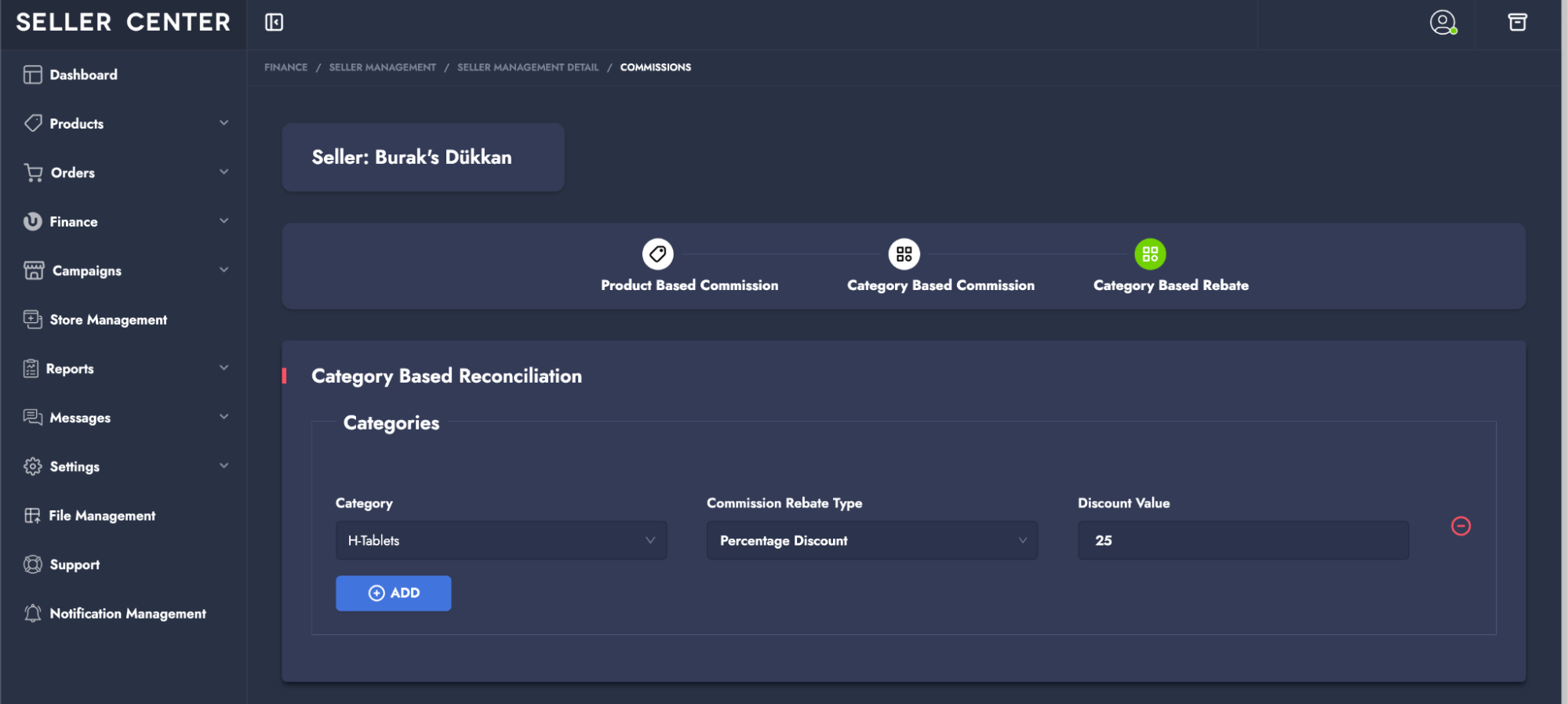Open the Commission Rebate Type dropdown

coord(871,541)
